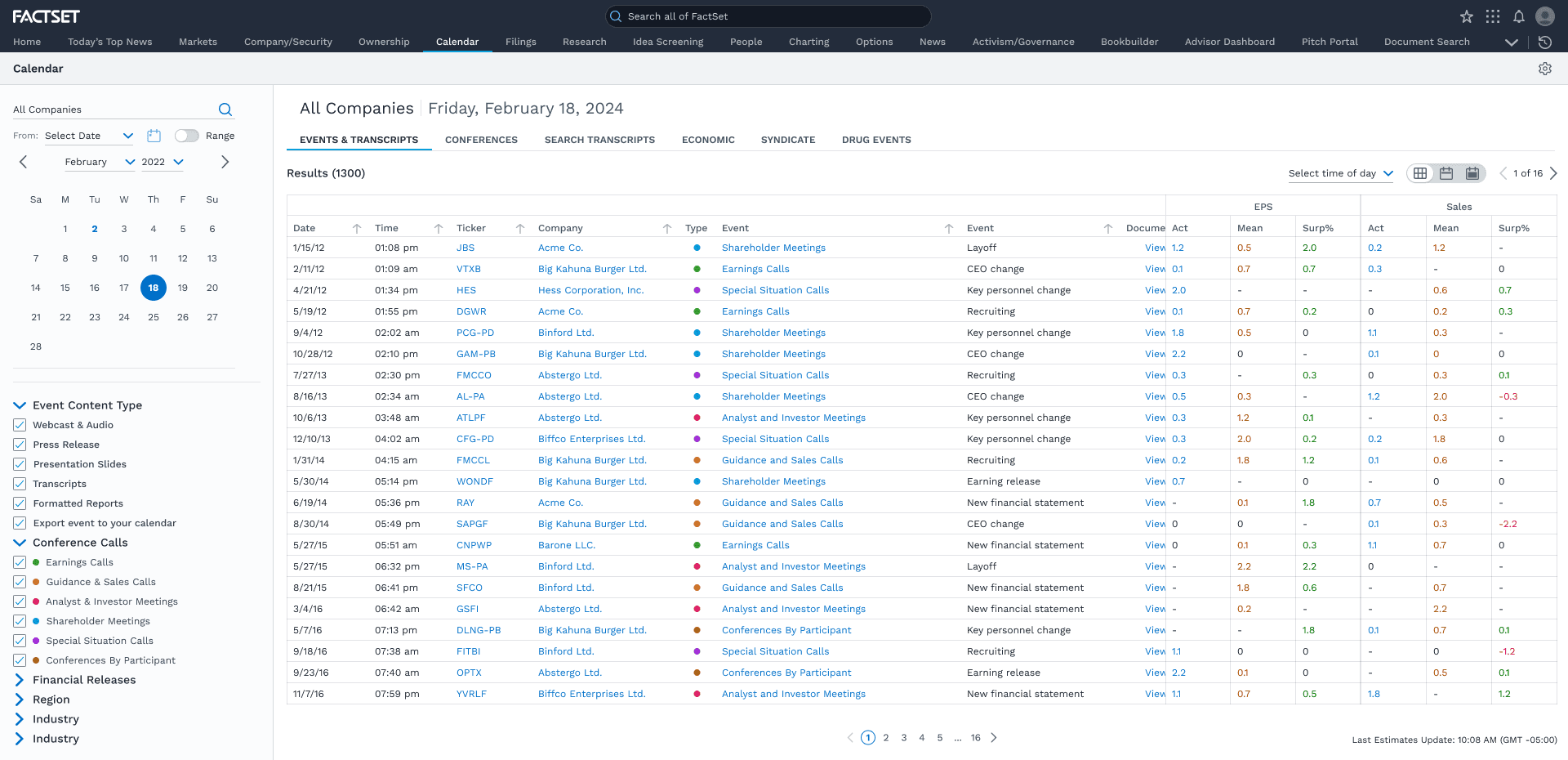Open Hess Corporation, Inc. company link
The width and height of the screenshot is (1568, 760).
tap(590, 290)
